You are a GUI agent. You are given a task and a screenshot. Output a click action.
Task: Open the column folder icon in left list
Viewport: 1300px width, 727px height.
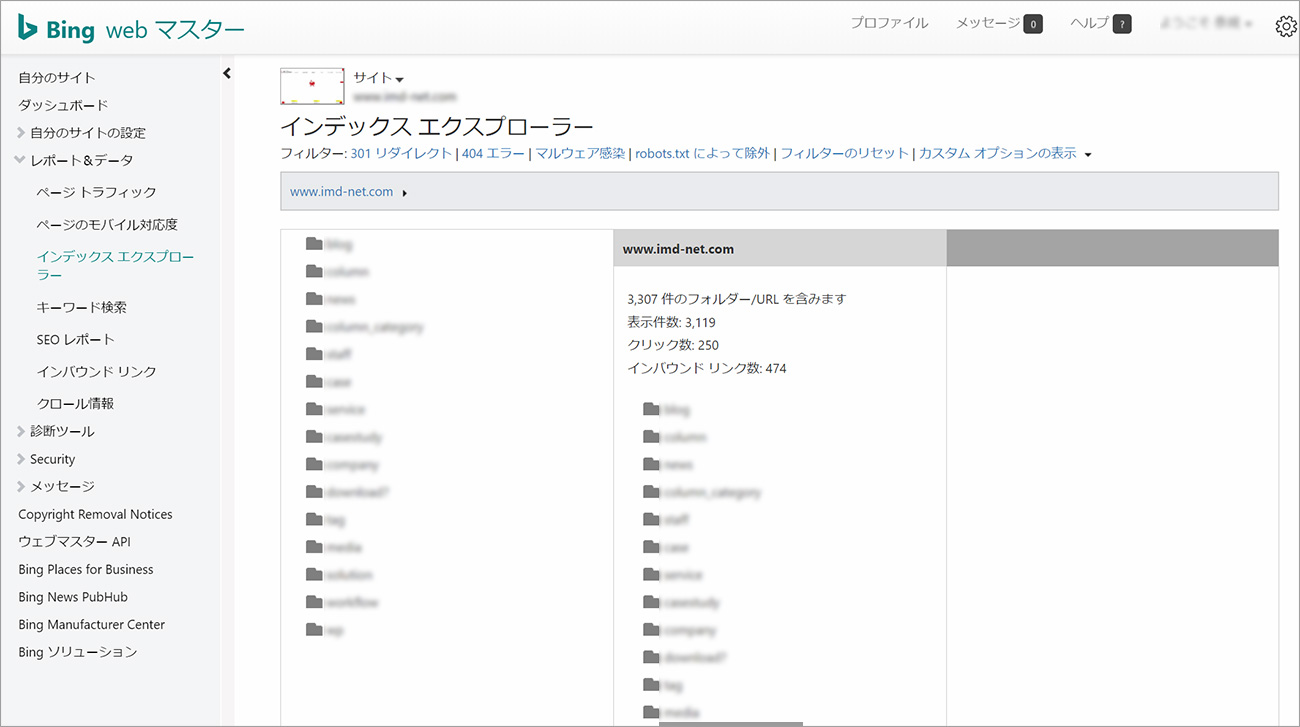click(x=314, y=271)
